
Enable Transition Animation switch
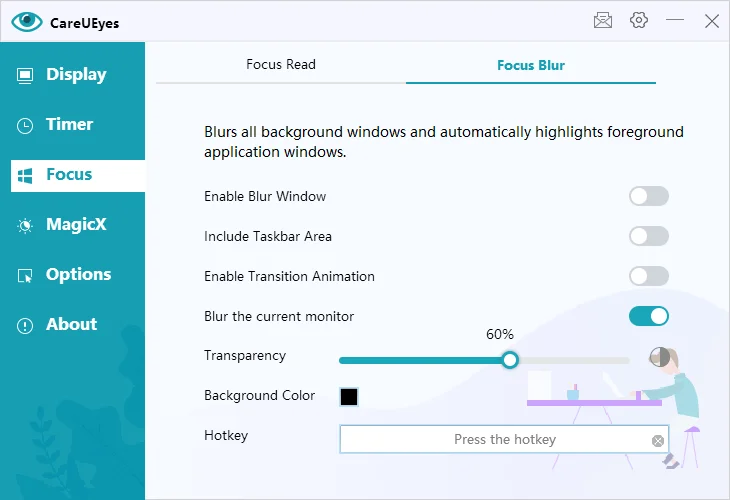click(x=648, y=276)
